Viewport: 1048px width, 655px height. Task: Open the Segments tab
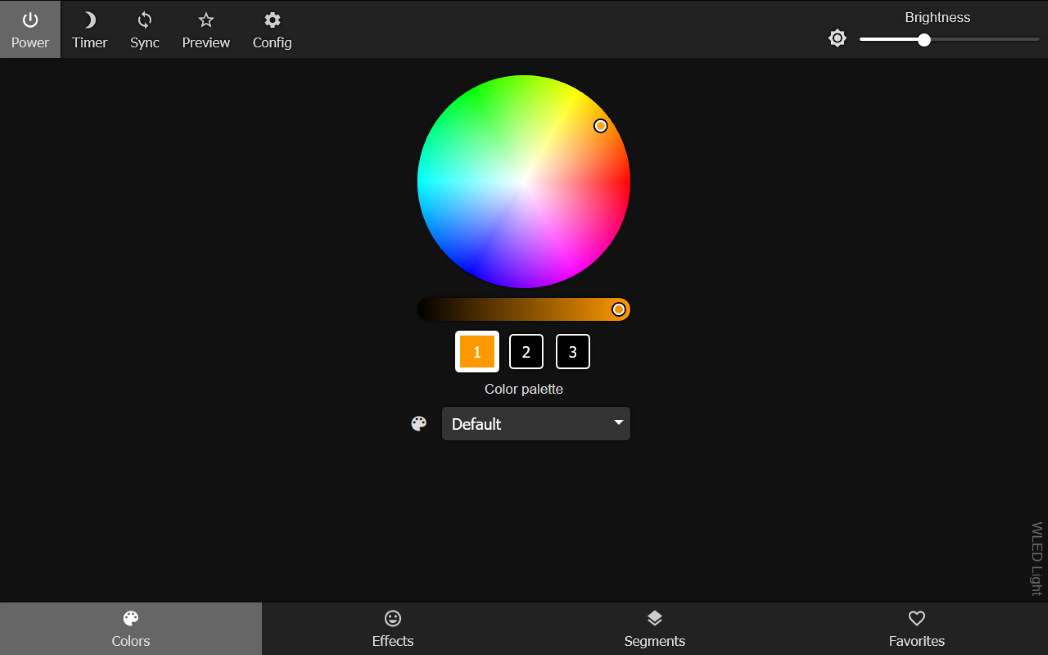[655, 629]
